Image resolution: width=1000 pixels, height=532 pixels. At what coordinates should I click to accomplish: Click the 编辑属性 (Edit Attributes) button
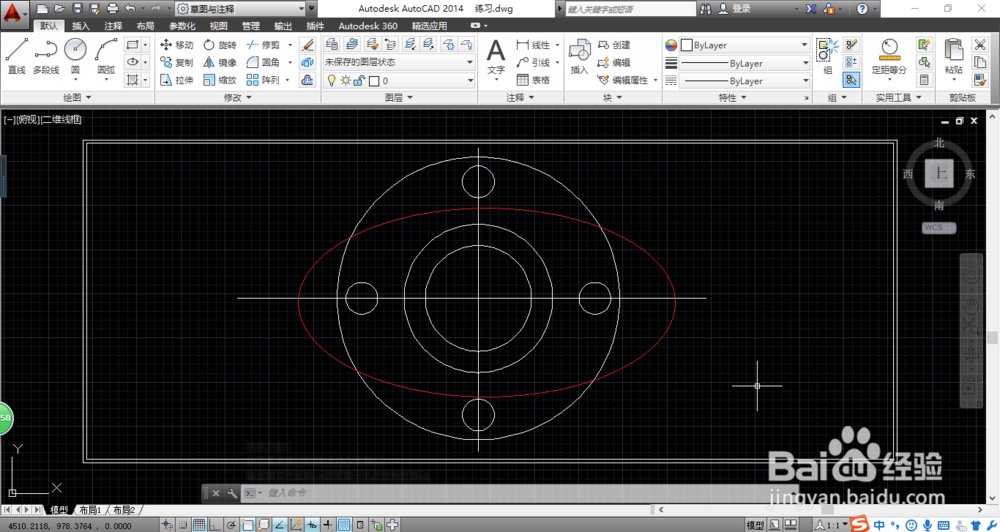coord(622,80)
